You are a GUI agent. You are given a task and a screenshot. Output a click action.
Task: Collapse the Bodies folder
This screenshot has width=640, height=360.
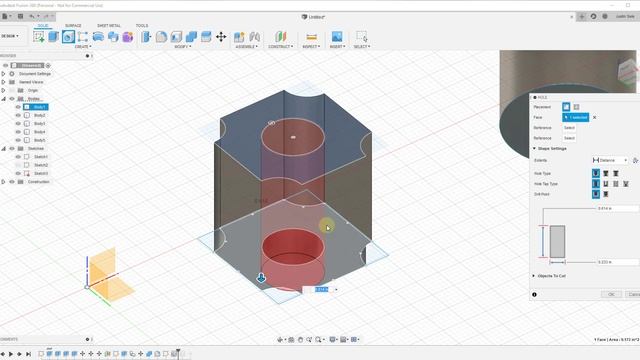pos(3,99)
